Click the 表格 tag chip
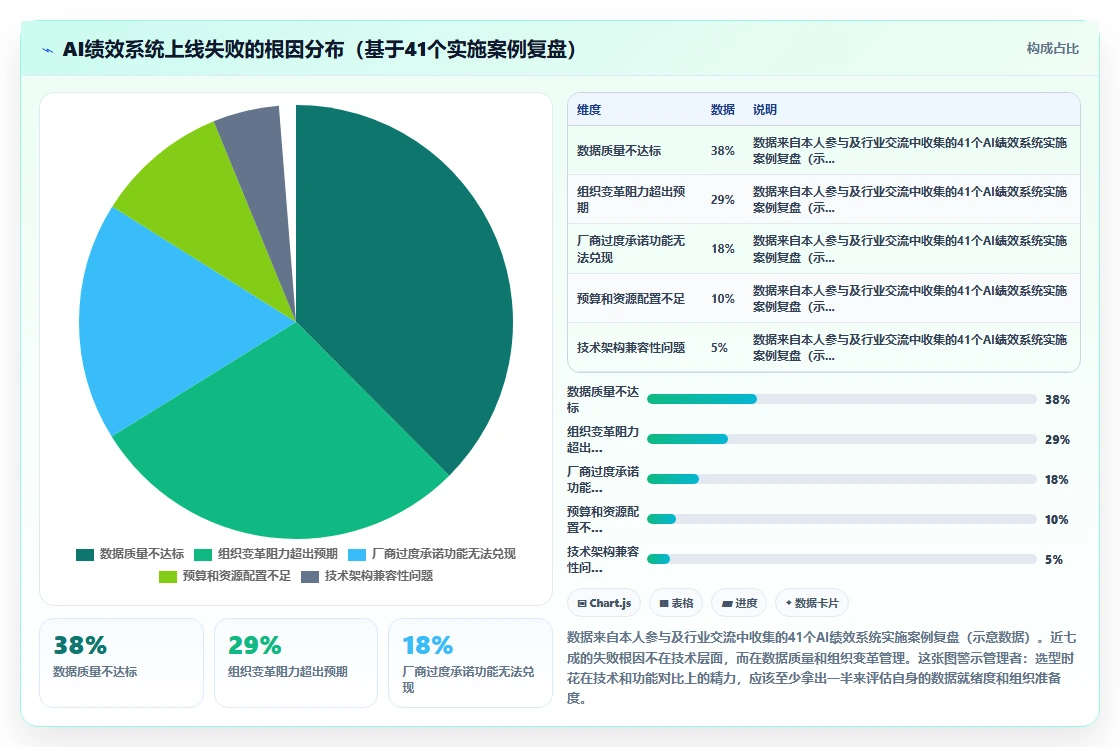This screenshot has width=1120, height=747. (x=676, y=603)
